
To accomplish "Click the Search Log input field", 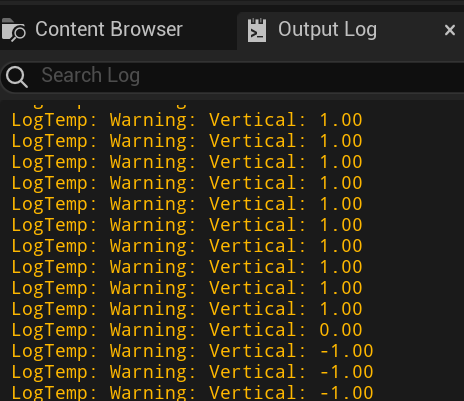I will [x=233, y=76].
